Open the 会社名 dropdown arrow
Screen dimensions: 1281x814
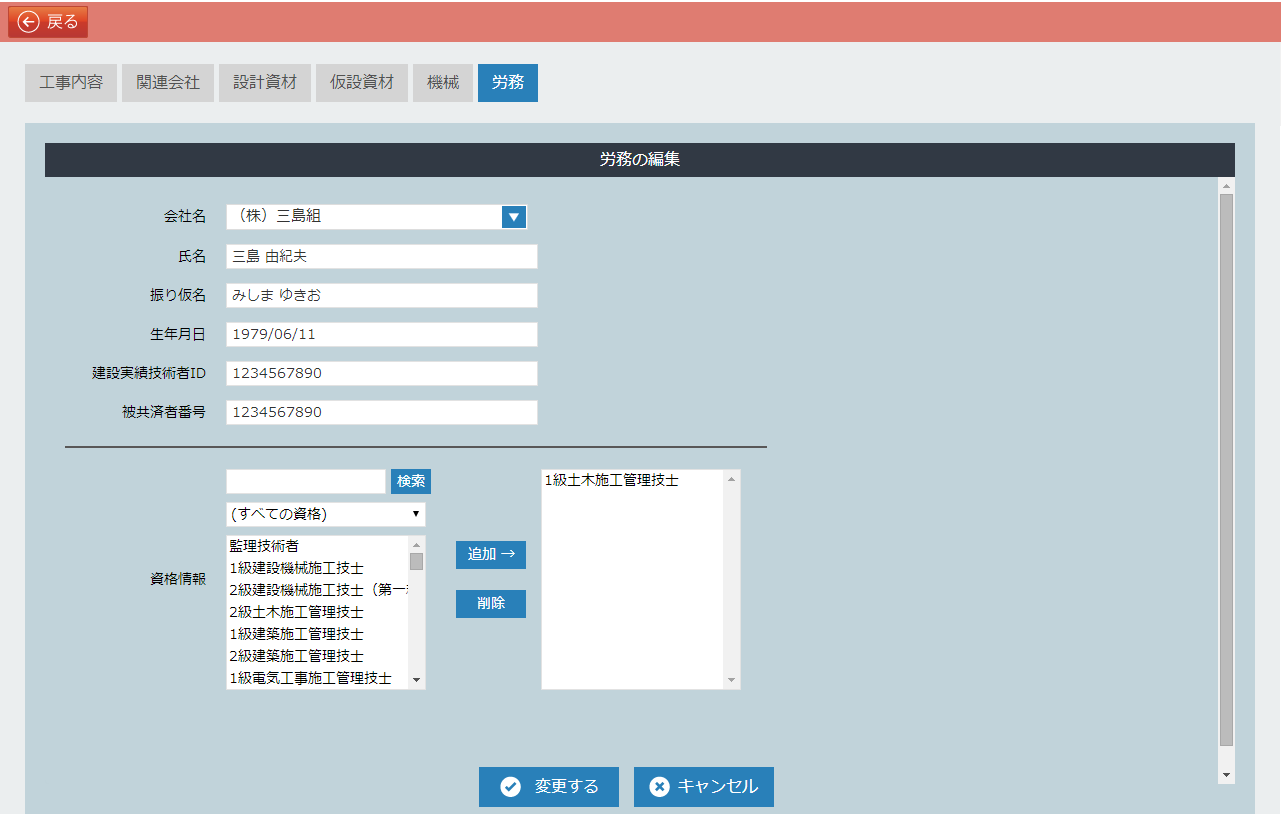514,217
